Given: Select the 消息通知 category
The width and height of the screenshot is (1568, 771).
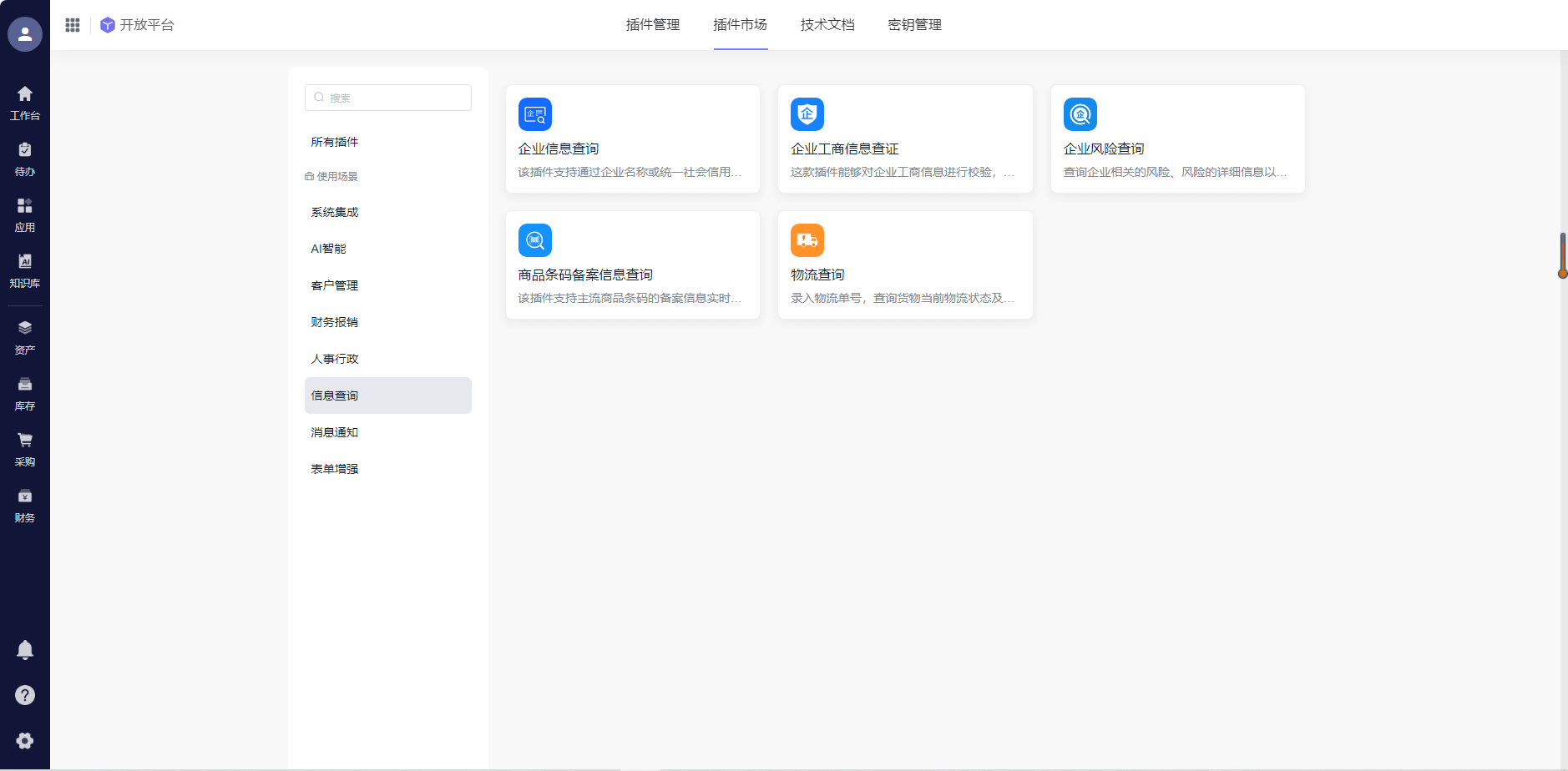Looking at the screenshot, I should 335,432.
